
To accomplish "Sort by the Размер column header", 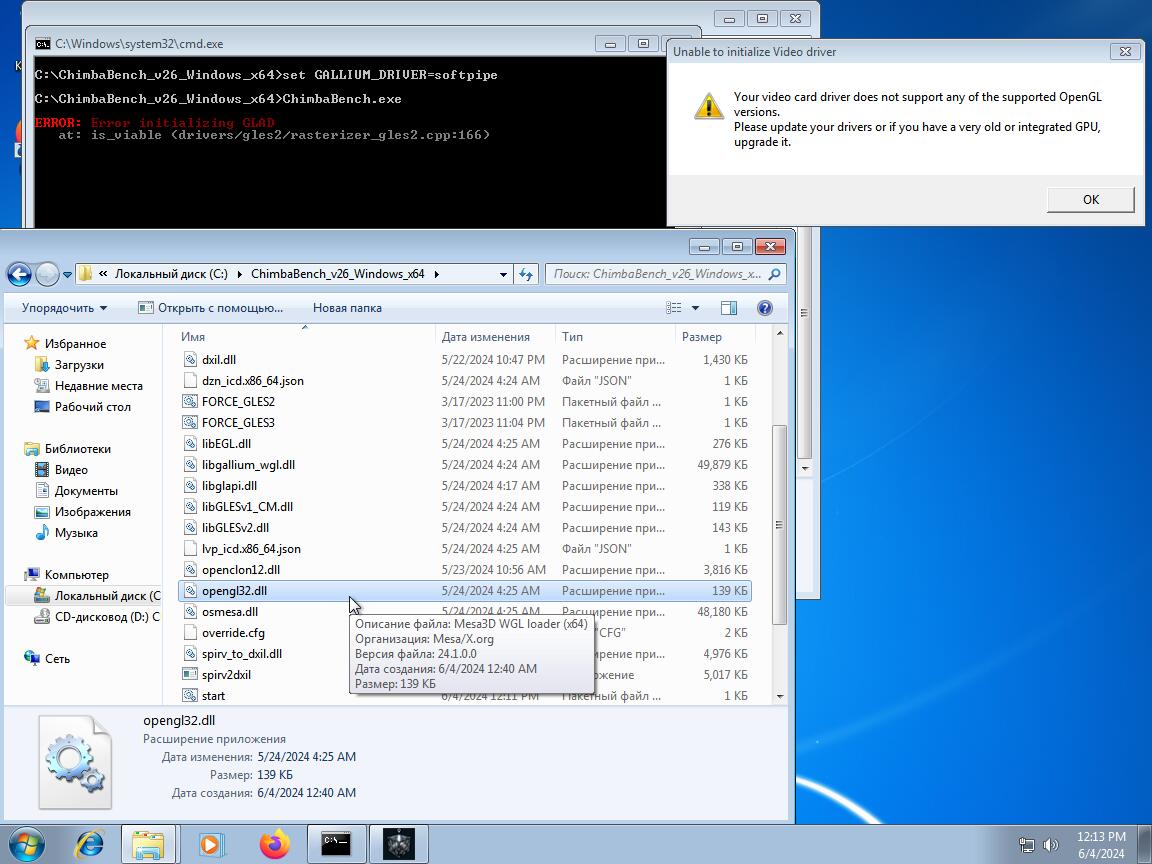I will (x=714, y=336).
